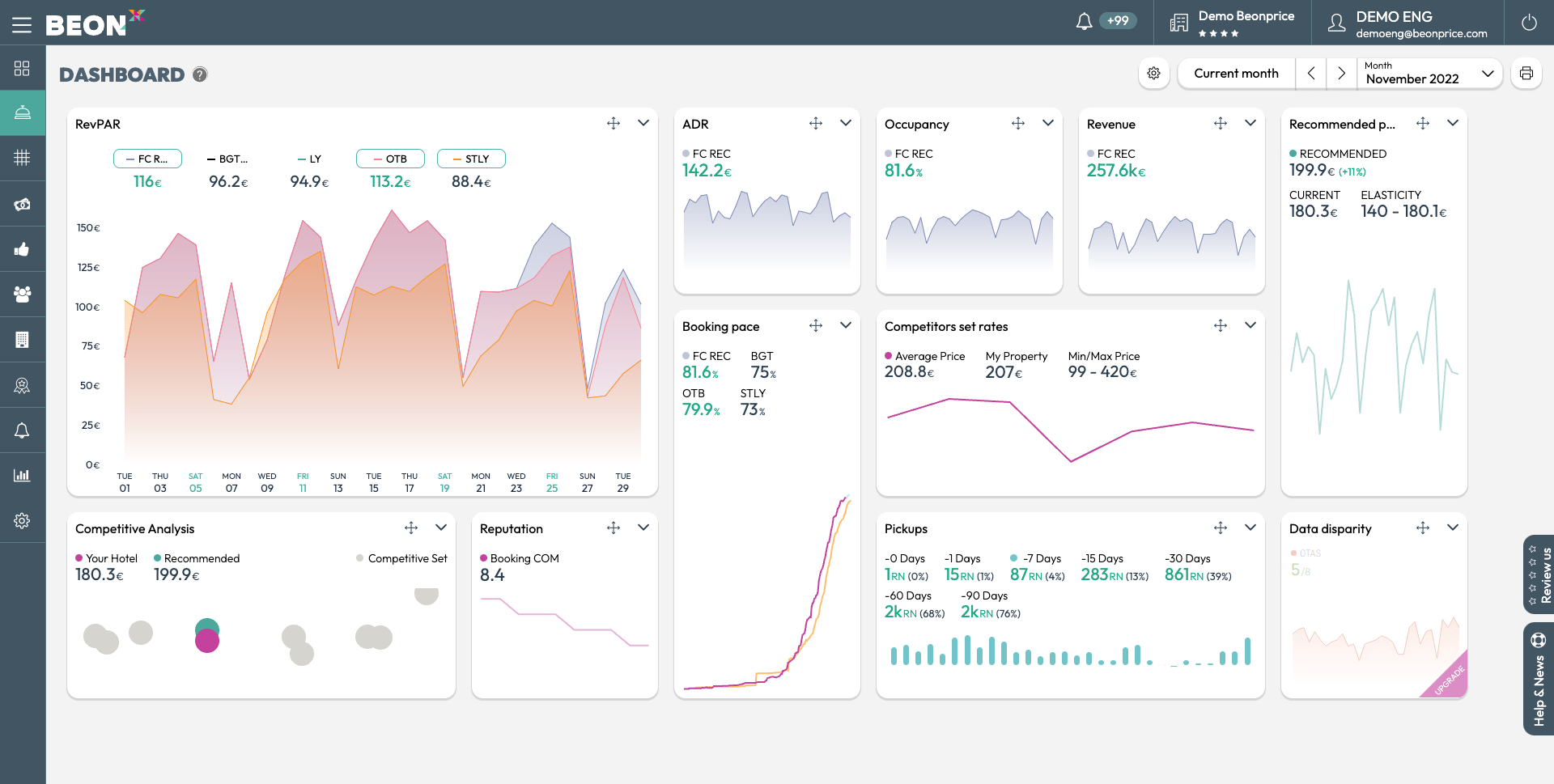Click the move handle on Data disparity widget
Viewport: 1554px width, 784px height.
(1423, 528)
